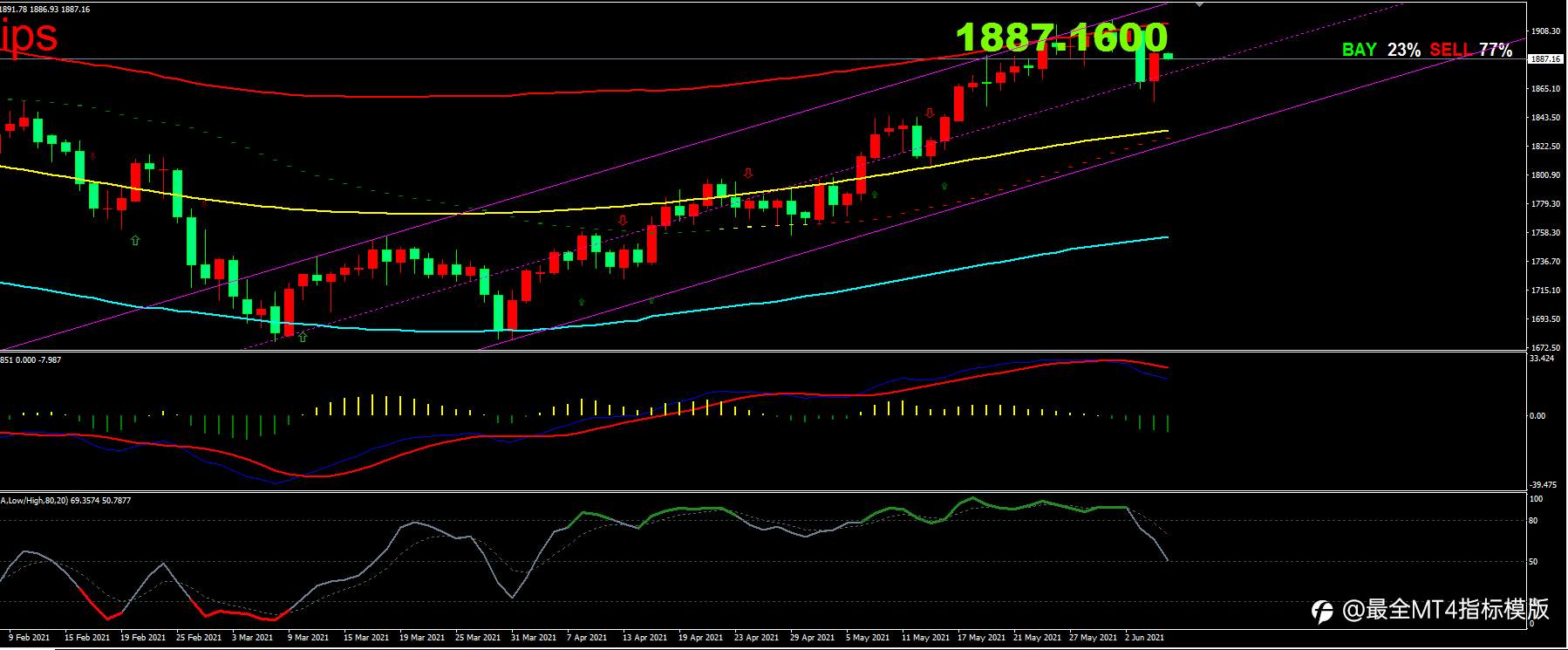The width and height of the screenshot is (1568, 650).
Task: Click the '17 May 2021' date label
Action: pyautogui.click(x=981, y=638)
